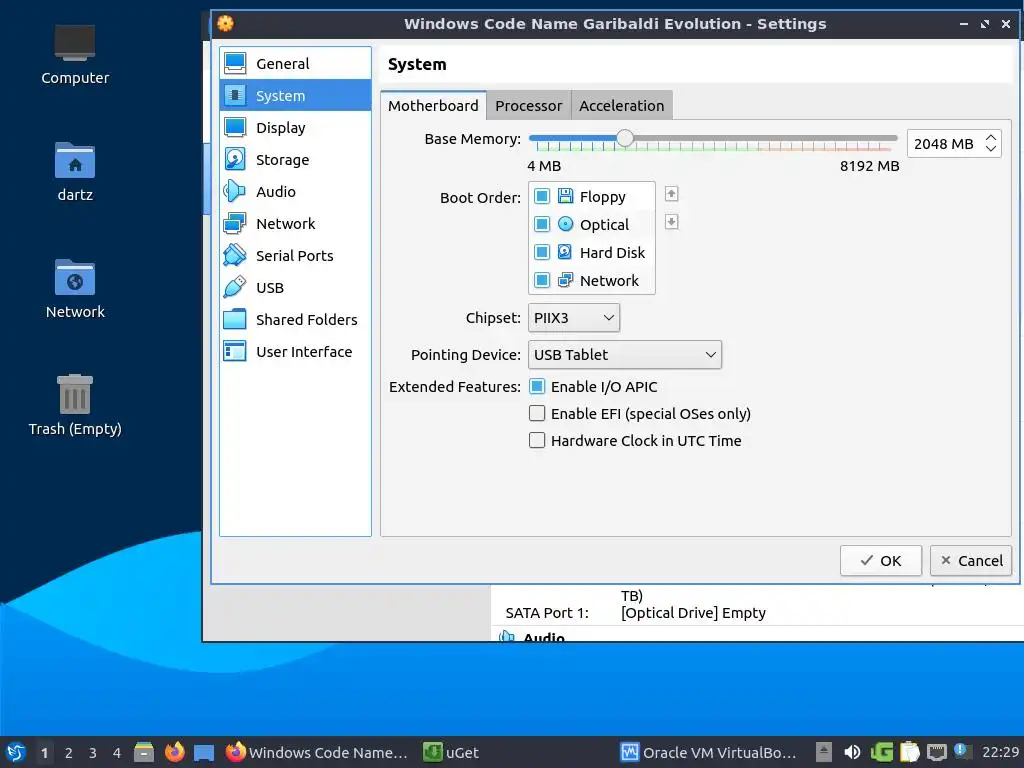The width and height of the screenshot is (1024, 768).
Task: Click the tray expander arrow icon
Action: tap(824, 752)
